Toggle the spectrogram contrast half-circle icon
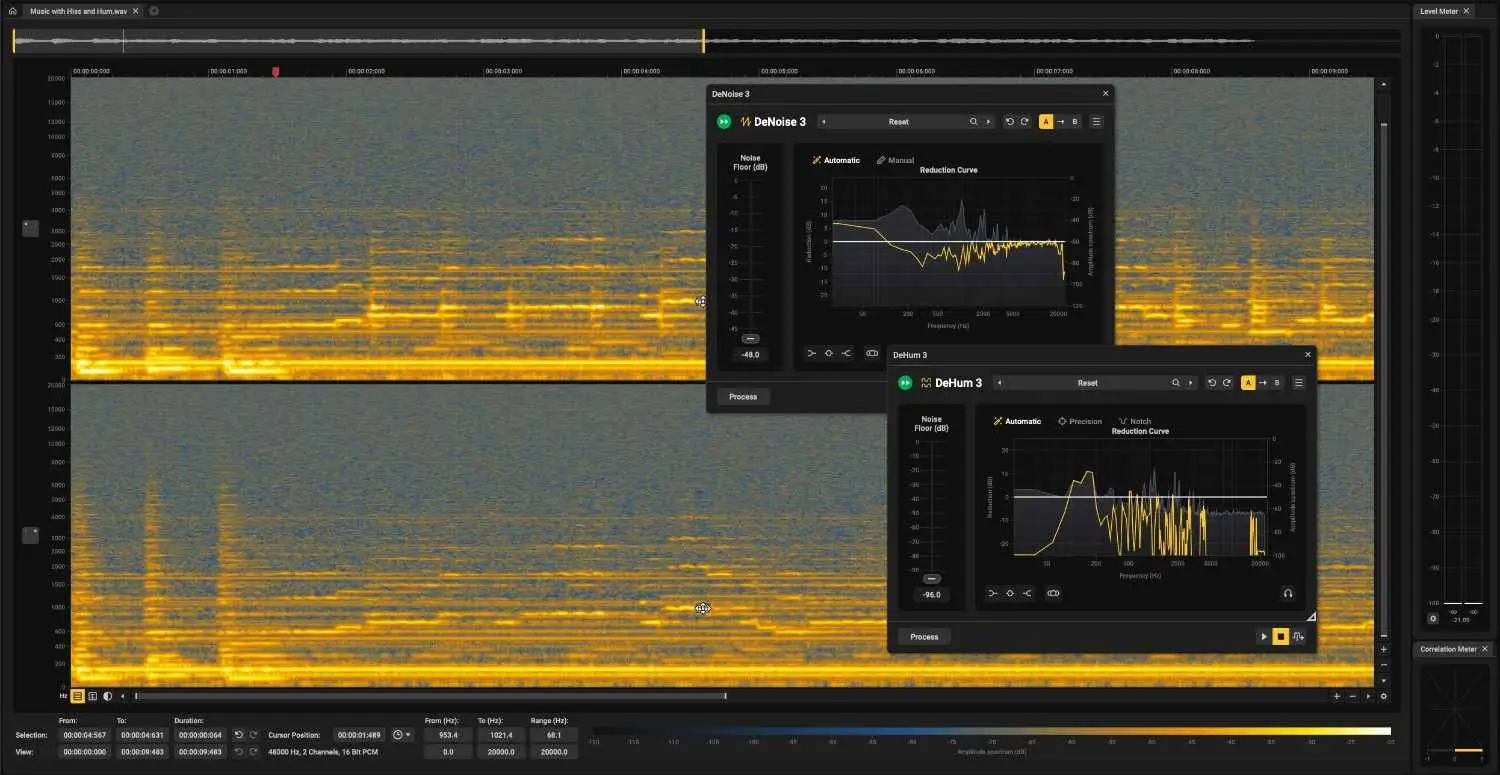 point(107,696)
